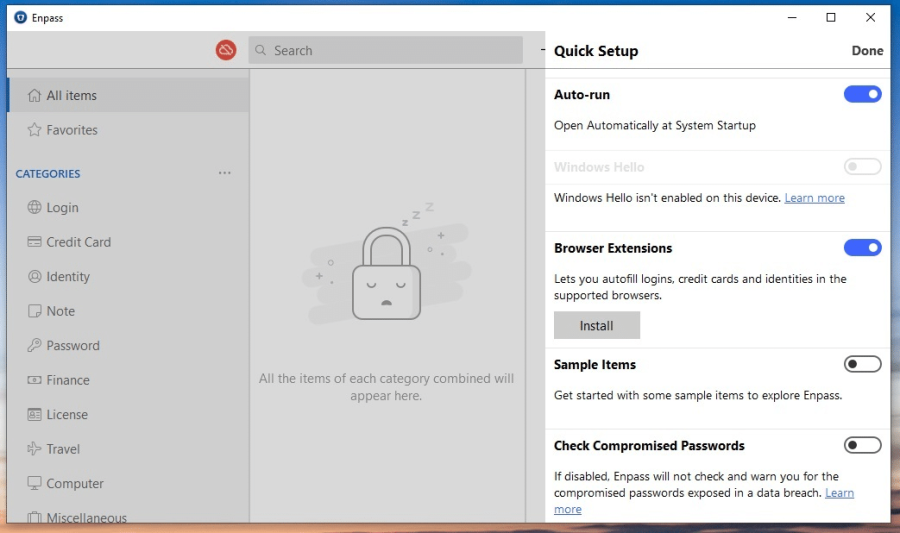Click the Auto-run setting title
900x533 pixels.
coord(581,95)
